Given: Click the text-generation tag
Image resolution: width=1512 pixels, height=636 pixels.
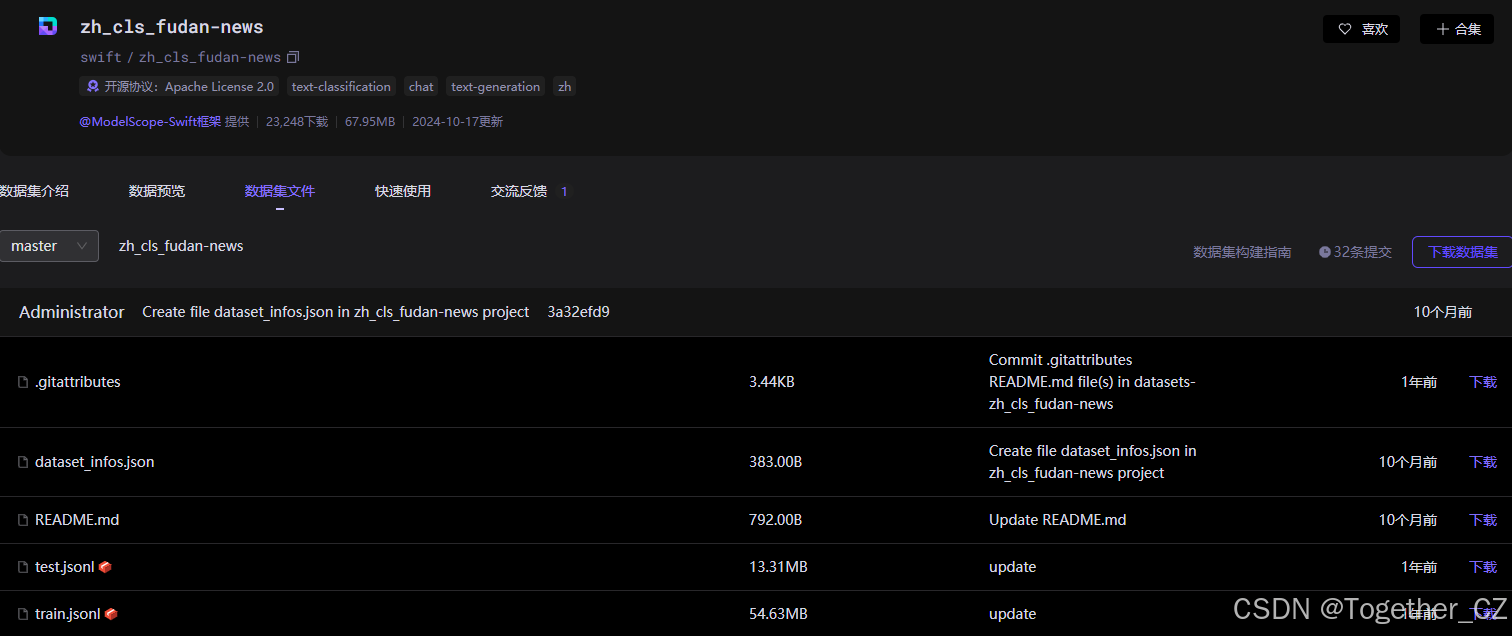Looking at the screenshot, I should point(496,87).
